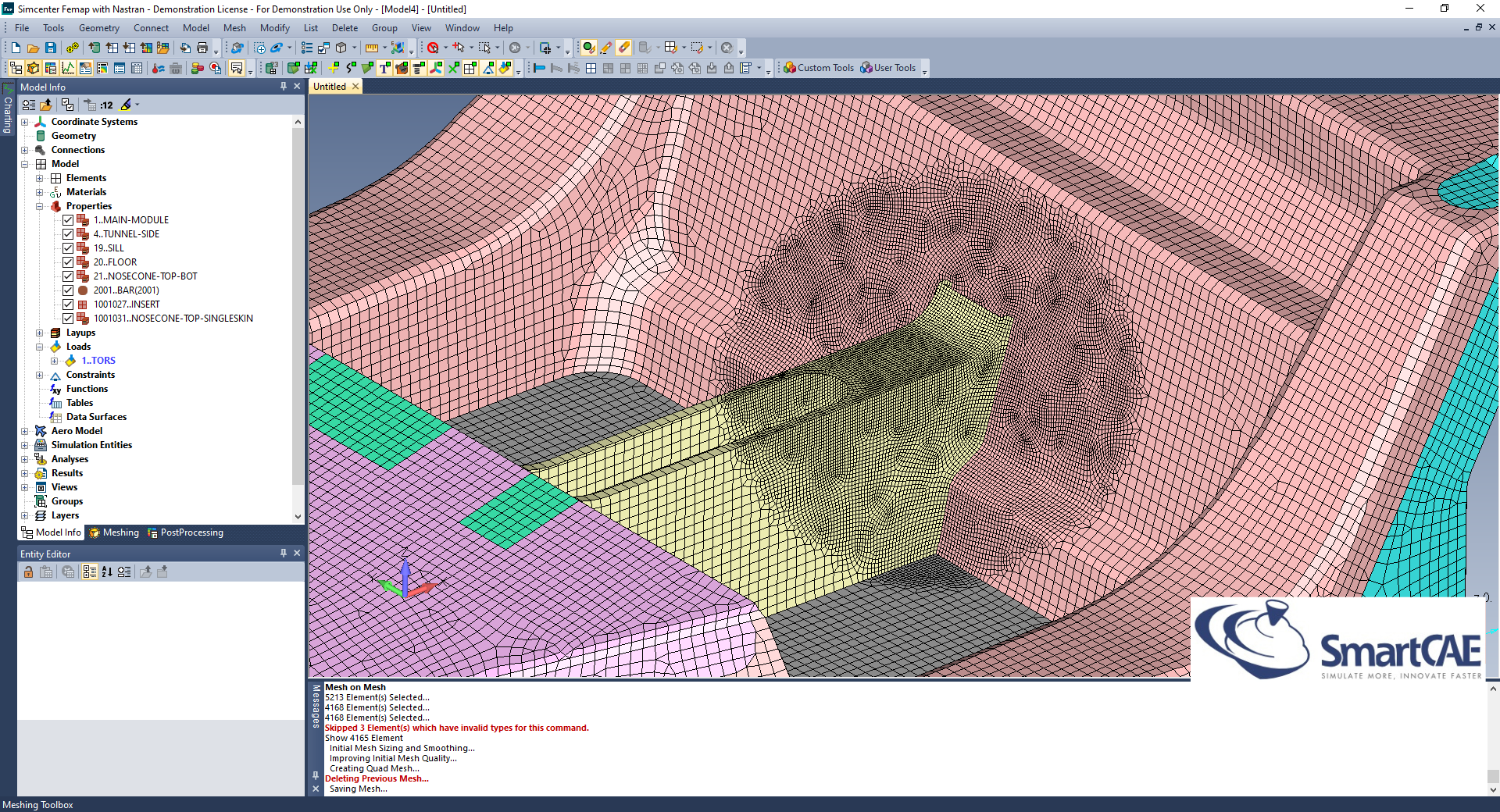This screenshot has width=1500, height=812.
Task: Open the Geometry menu
Action: [99, 28]
